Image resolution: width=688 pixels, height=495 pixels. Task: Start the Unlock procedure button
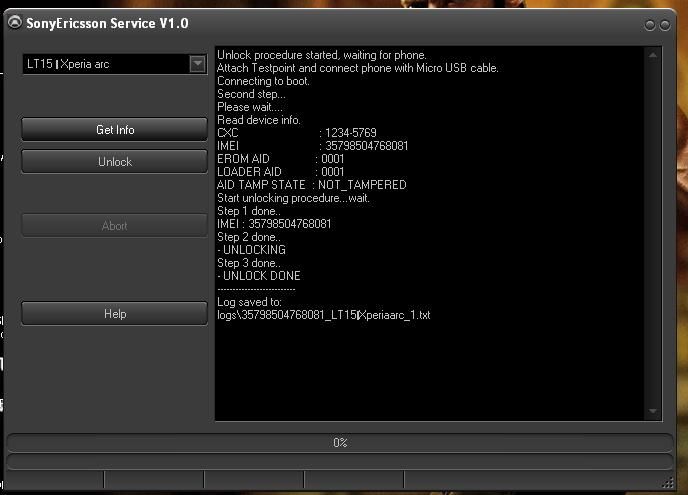(x=114, y=162)
